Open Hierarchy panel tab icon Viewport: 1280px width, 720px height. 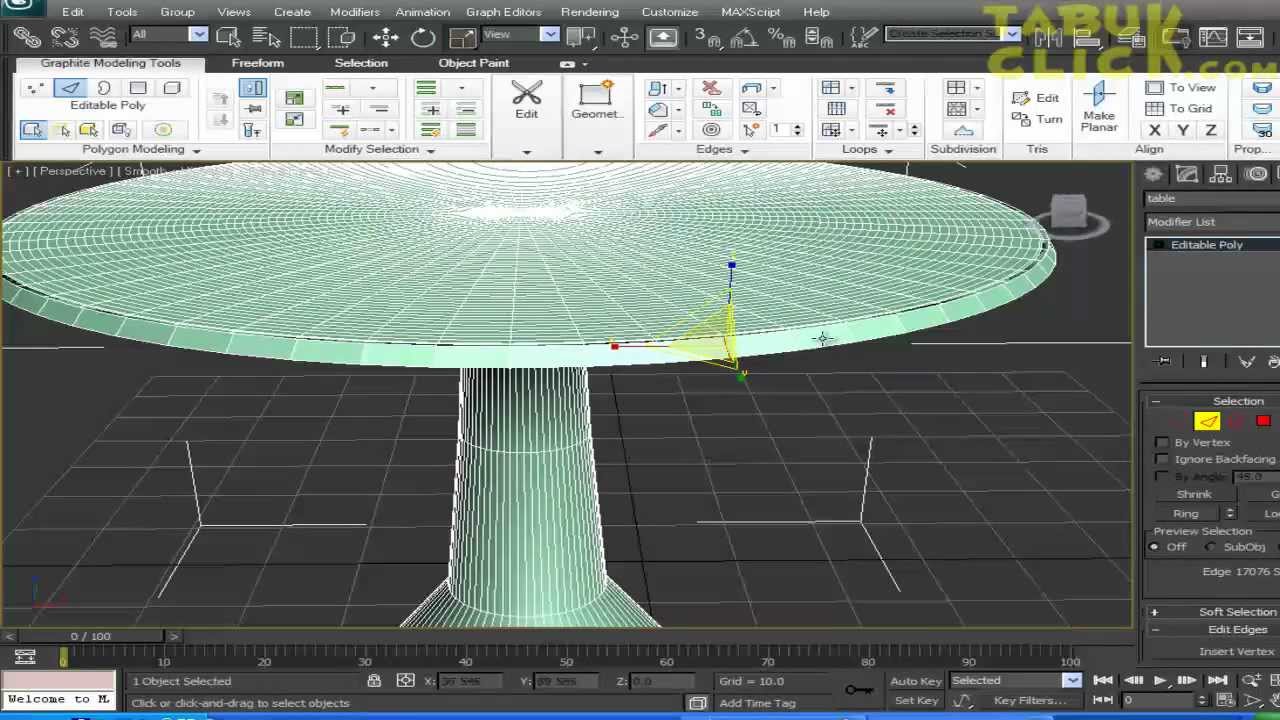[x=1220, y=175]
